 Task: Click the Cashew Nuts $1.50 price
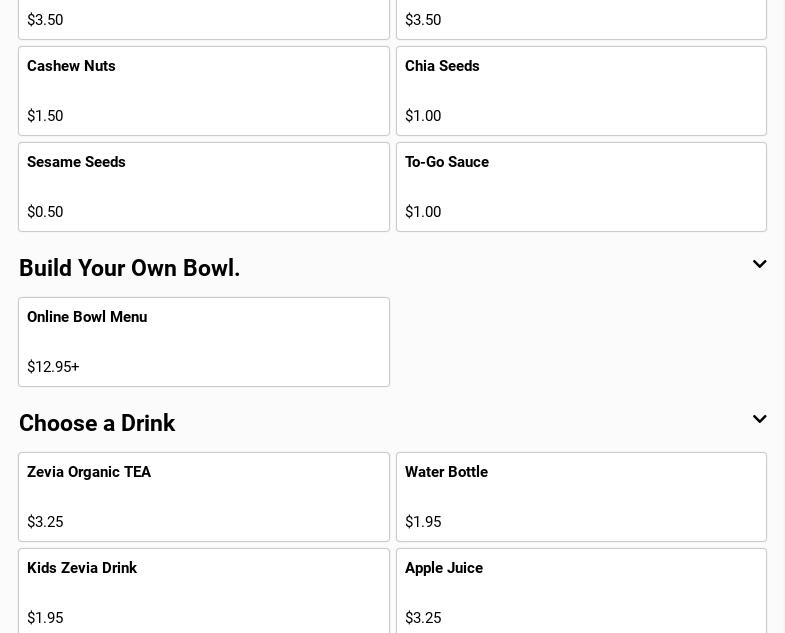pos(45,116)
